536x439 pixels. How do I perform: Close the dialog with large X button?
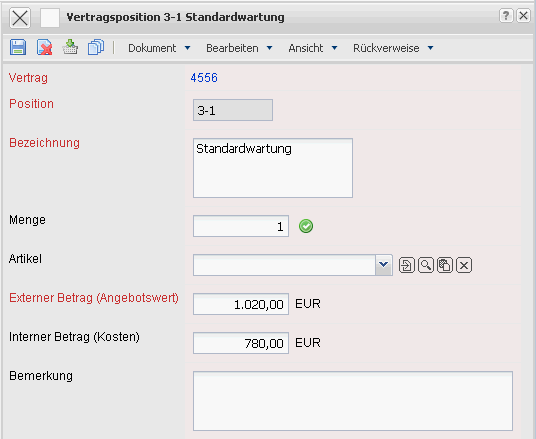pos(20,18)
